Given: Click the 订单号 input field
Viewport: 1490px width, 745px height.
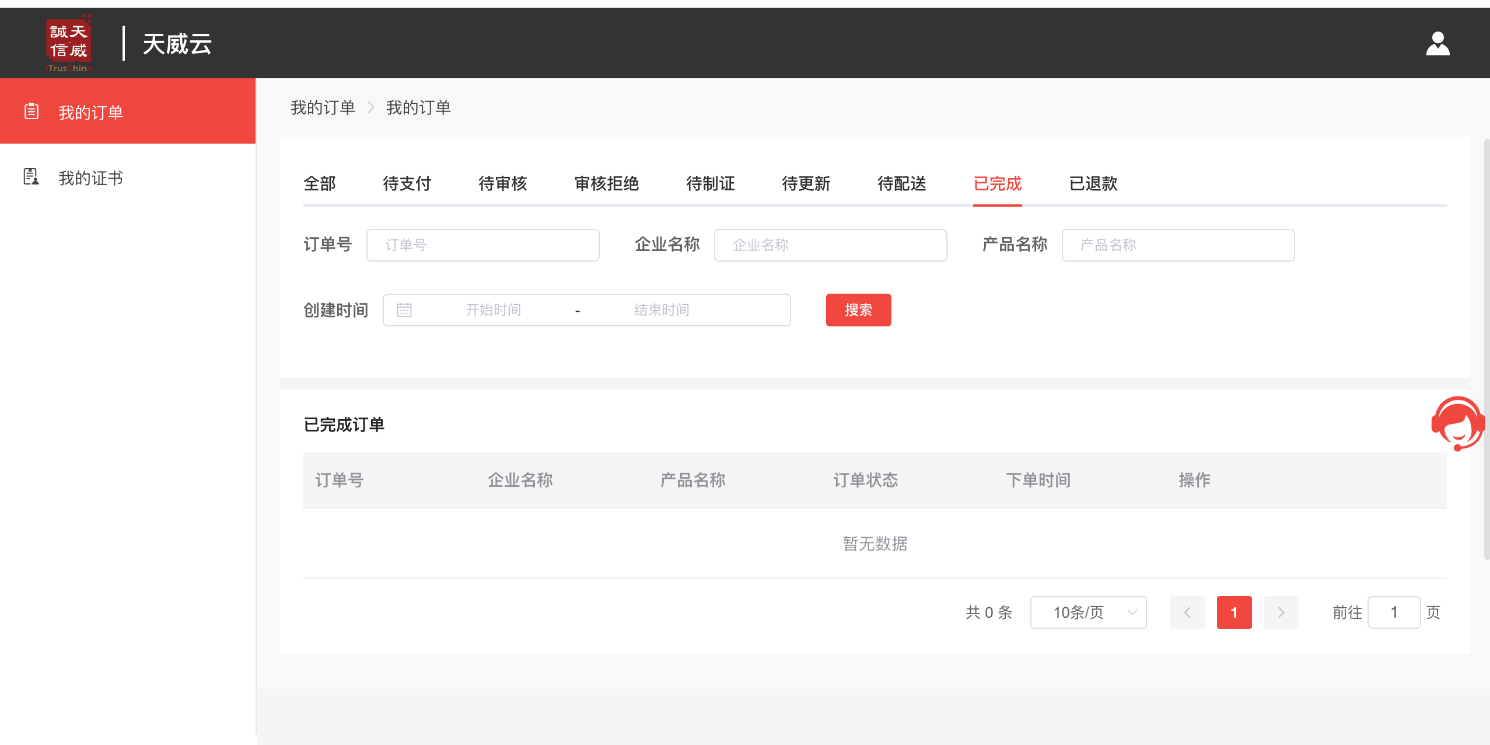Looking at the screenshot, I should tap(483, 245).
